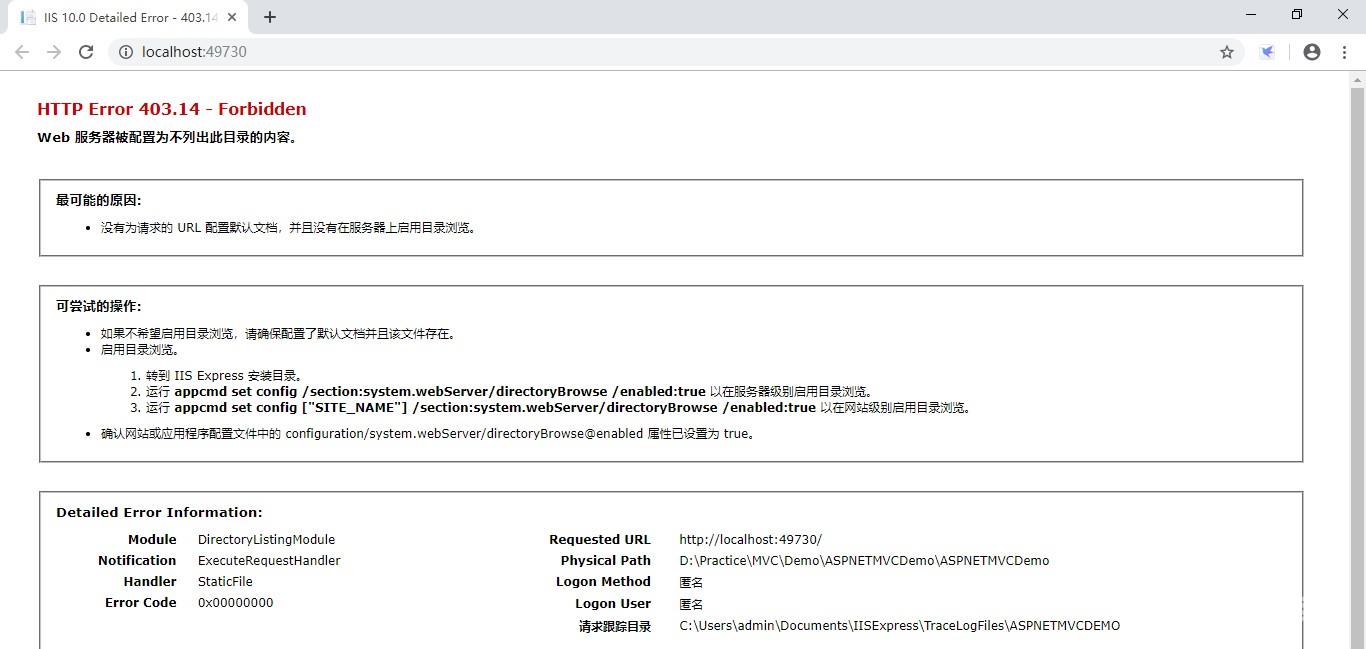Click the 转到 IIS Express 安装目录 step
Image resolution: width=1366 pixels, height=649 pixels.
coord(224,376)
